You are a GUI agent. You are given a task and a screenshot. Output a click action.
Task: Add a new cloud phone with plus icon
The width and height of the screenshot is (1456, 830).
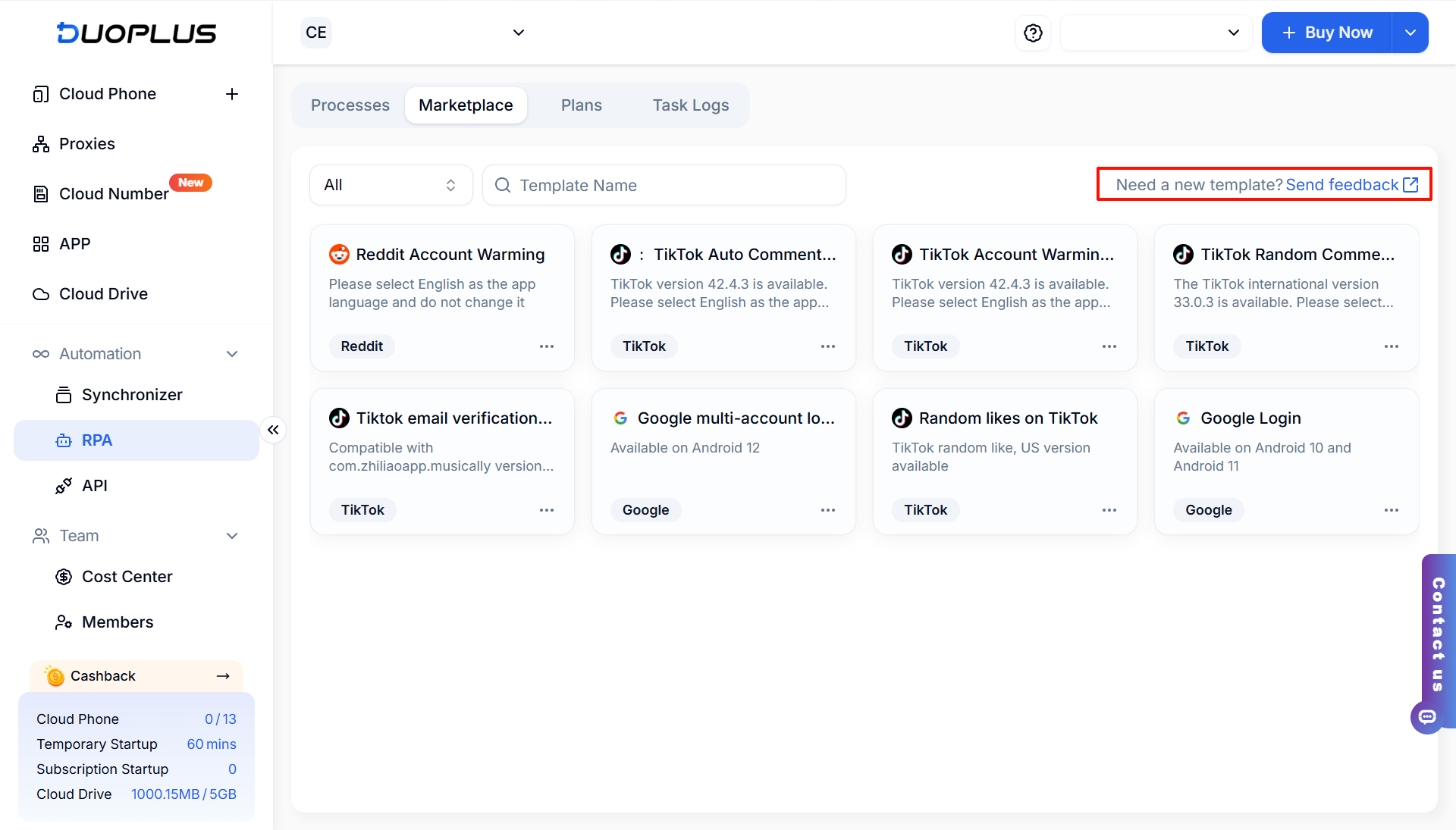click(x=232, y=94)
